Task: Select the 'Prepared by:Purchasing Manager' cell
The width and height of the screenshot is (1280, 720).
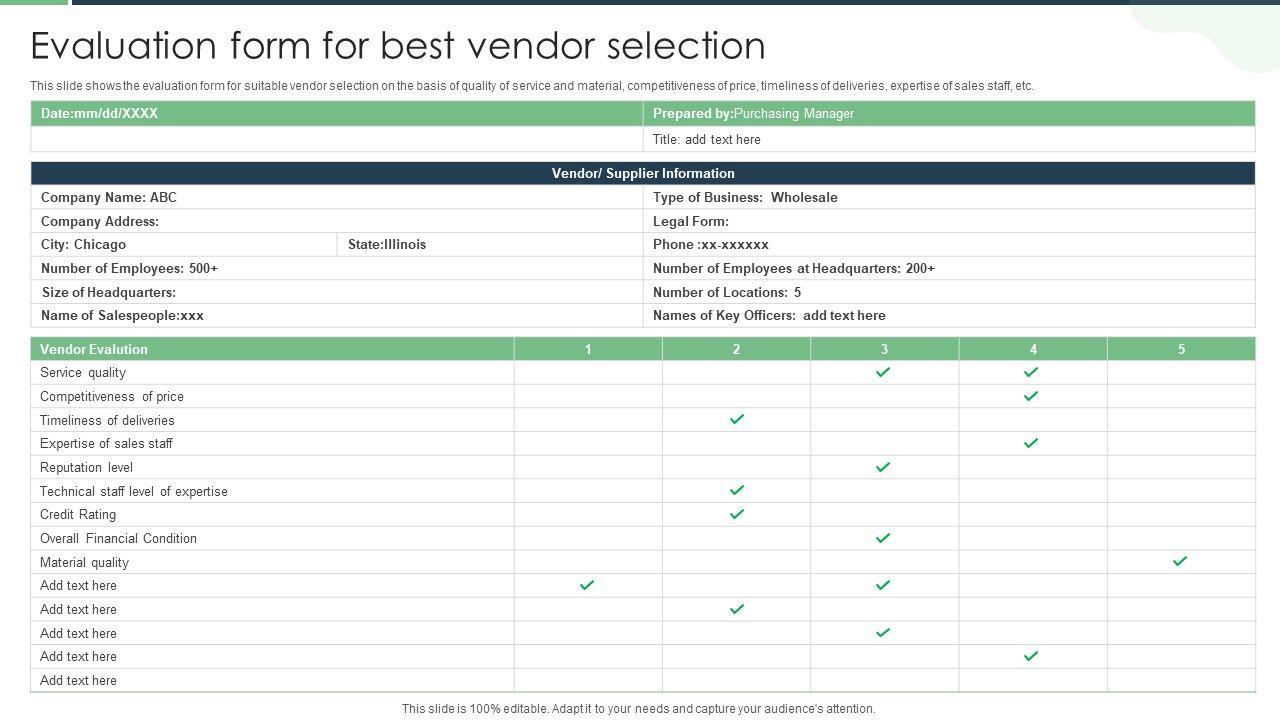Action: click(949, 113)
